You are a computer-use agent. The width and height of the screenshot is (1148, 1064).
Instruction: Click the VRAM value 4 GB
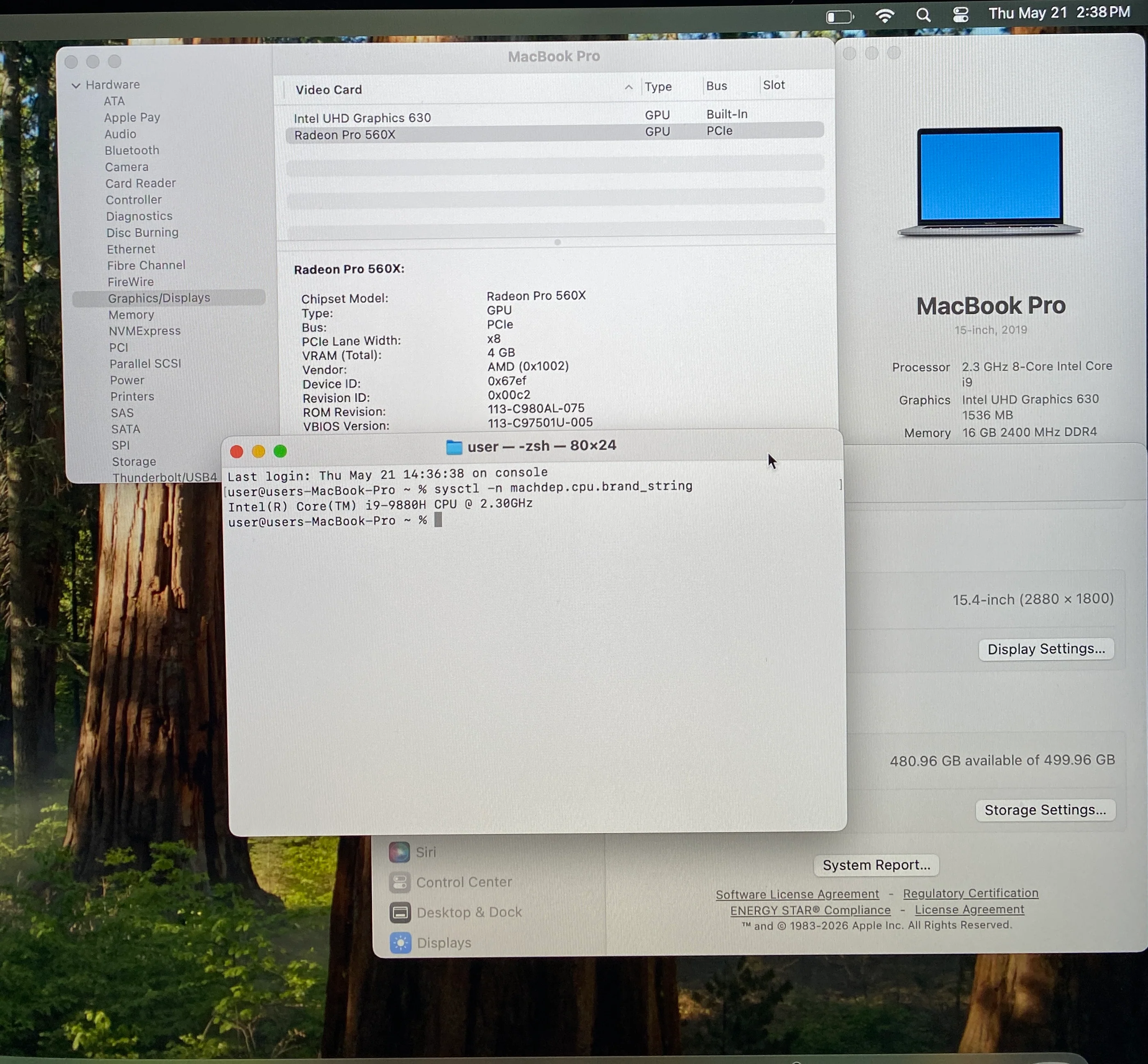click(x=501, y=352)
